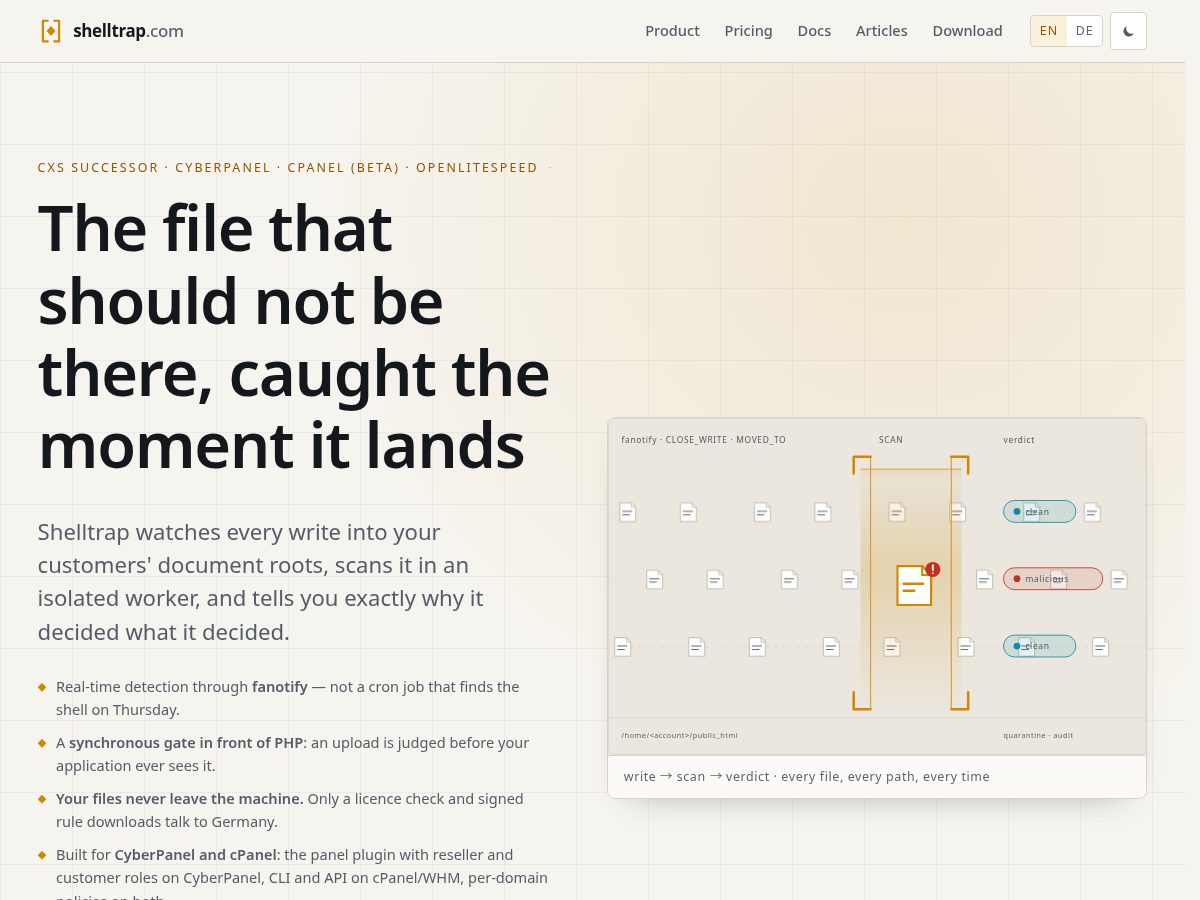
Task: Open the Product menu item
Action: [x=672, y=31]
